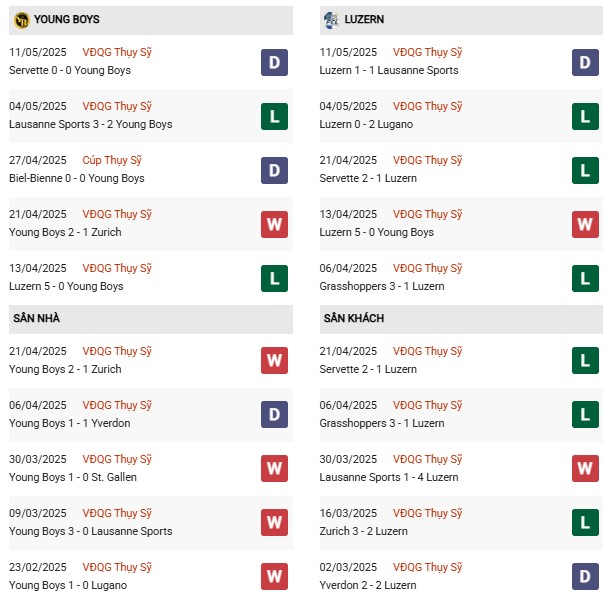Click the D badge beside Biel-Bienne 0-0 Young Boys
This screenshot has width=604, height=599.
274,170
